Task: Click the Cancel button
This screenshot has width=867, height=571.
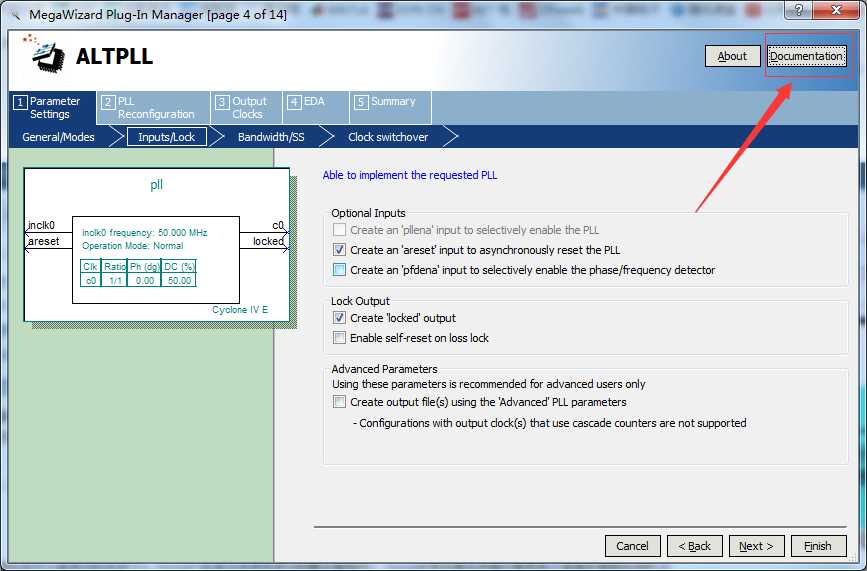Action: click(x=633, y=546)
